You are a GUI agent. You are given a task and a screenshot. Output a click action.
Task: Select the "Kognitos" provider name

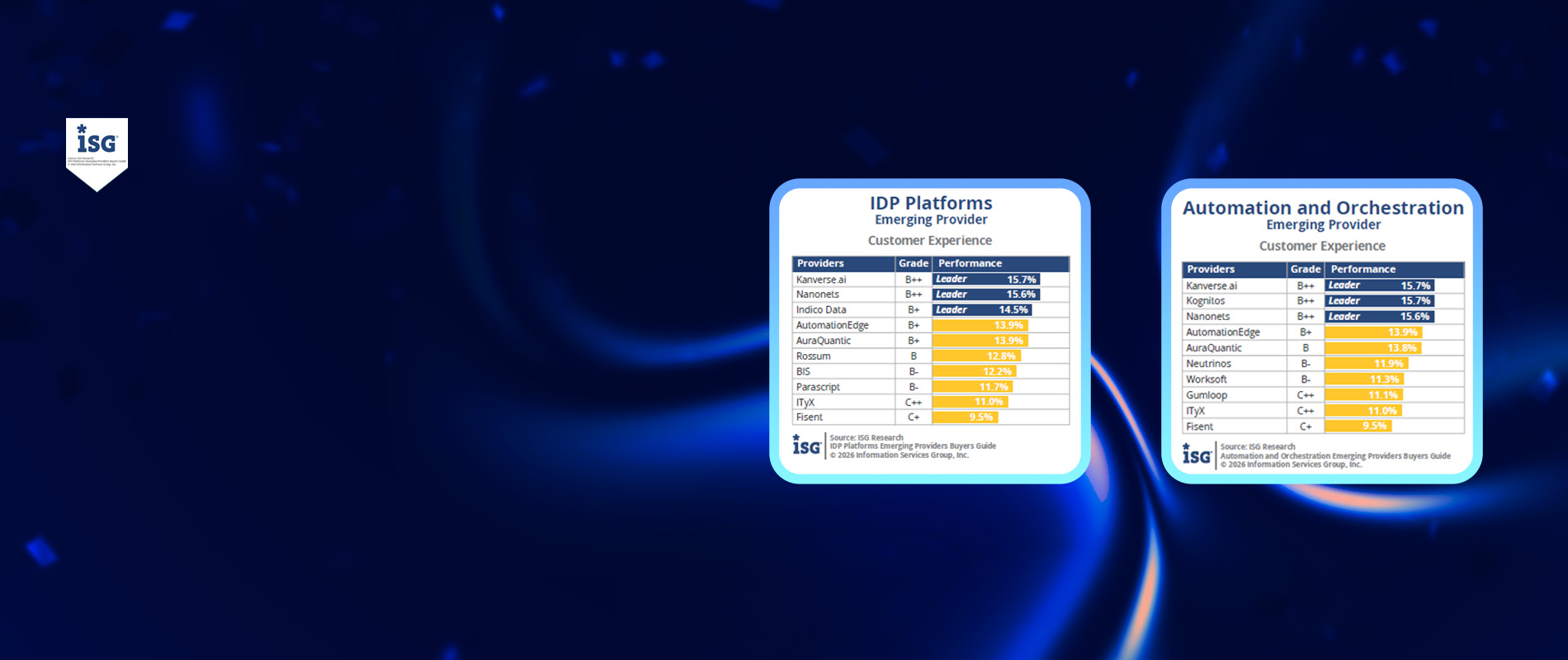(x=1206, y=301)
